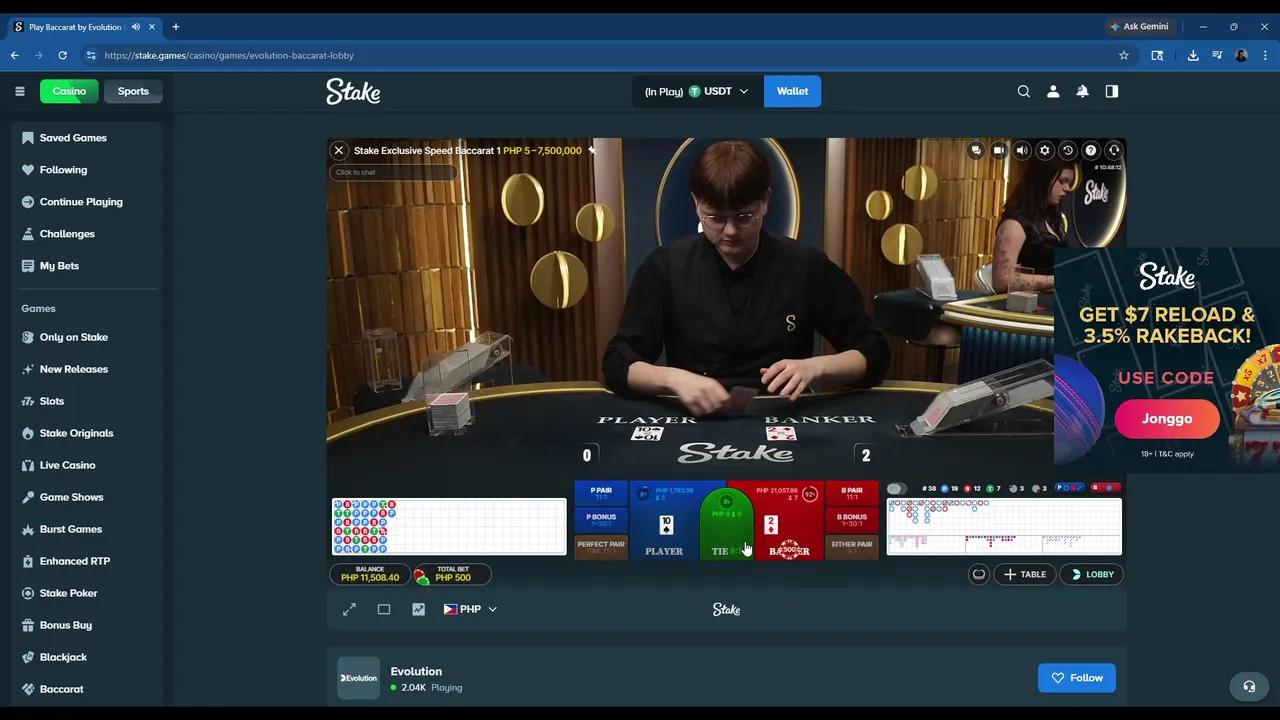Viewport: 1280px width, 720px height.
Task: Open a new browser tab
Action: (x=176, y=27)
